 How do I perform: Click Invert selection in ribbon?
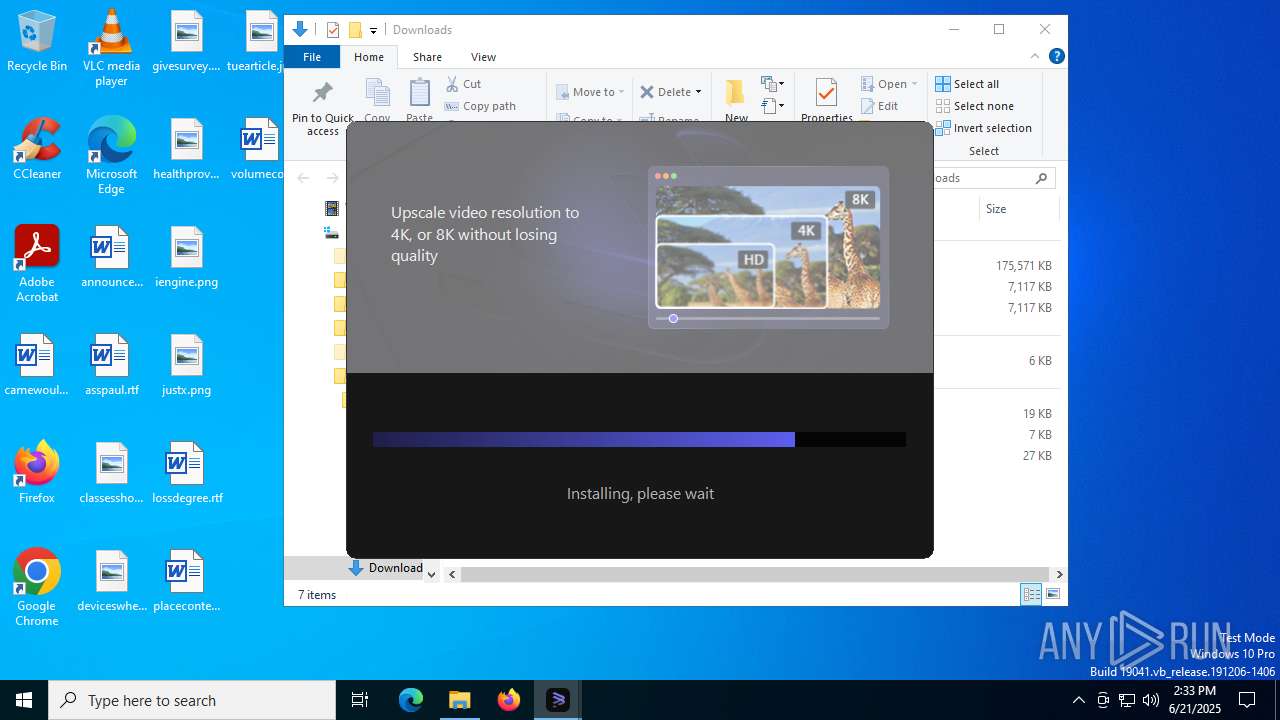click(983, 128)
